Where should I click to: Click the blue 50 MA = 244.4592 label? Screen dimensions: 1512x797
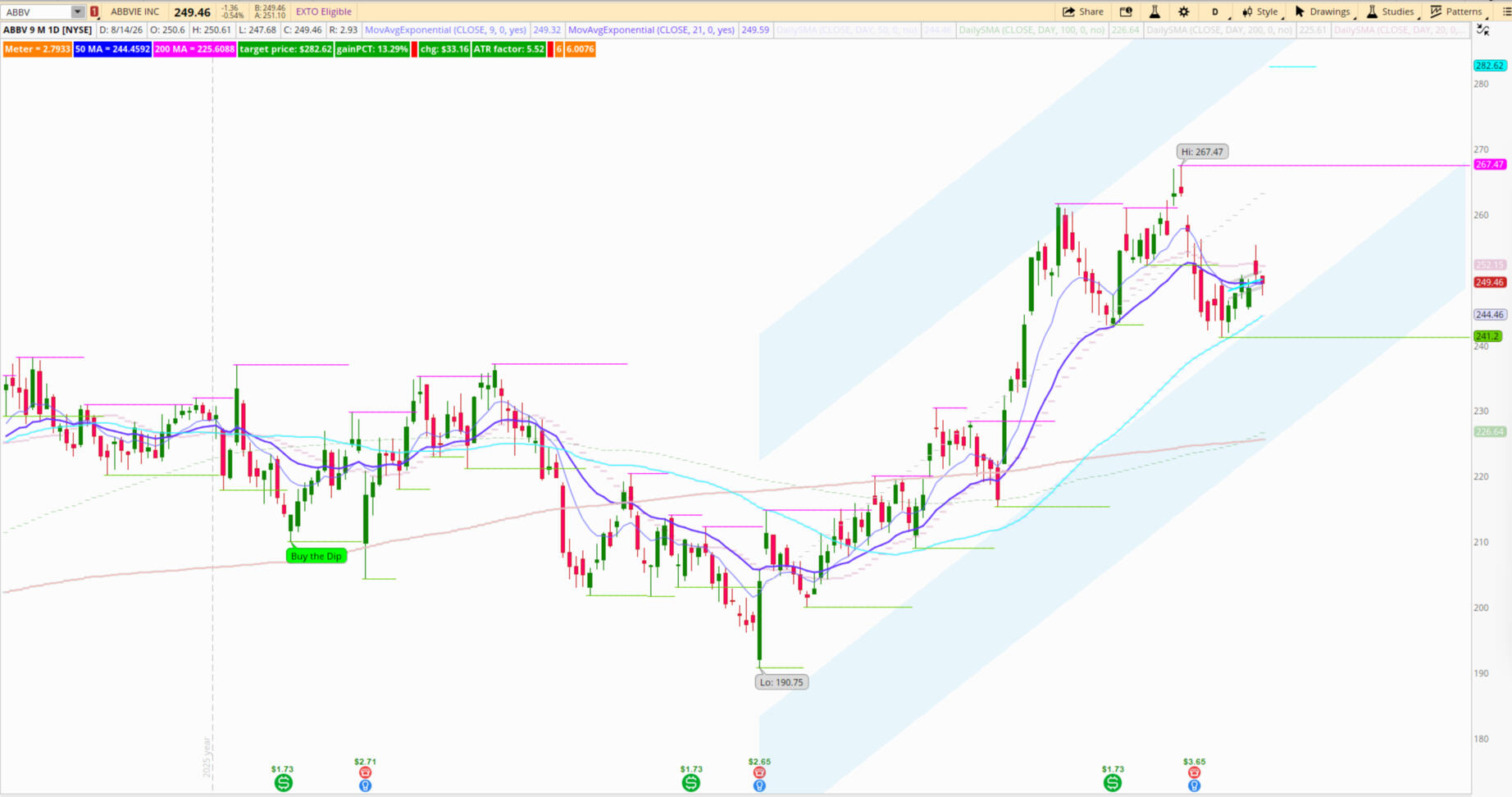112,49
